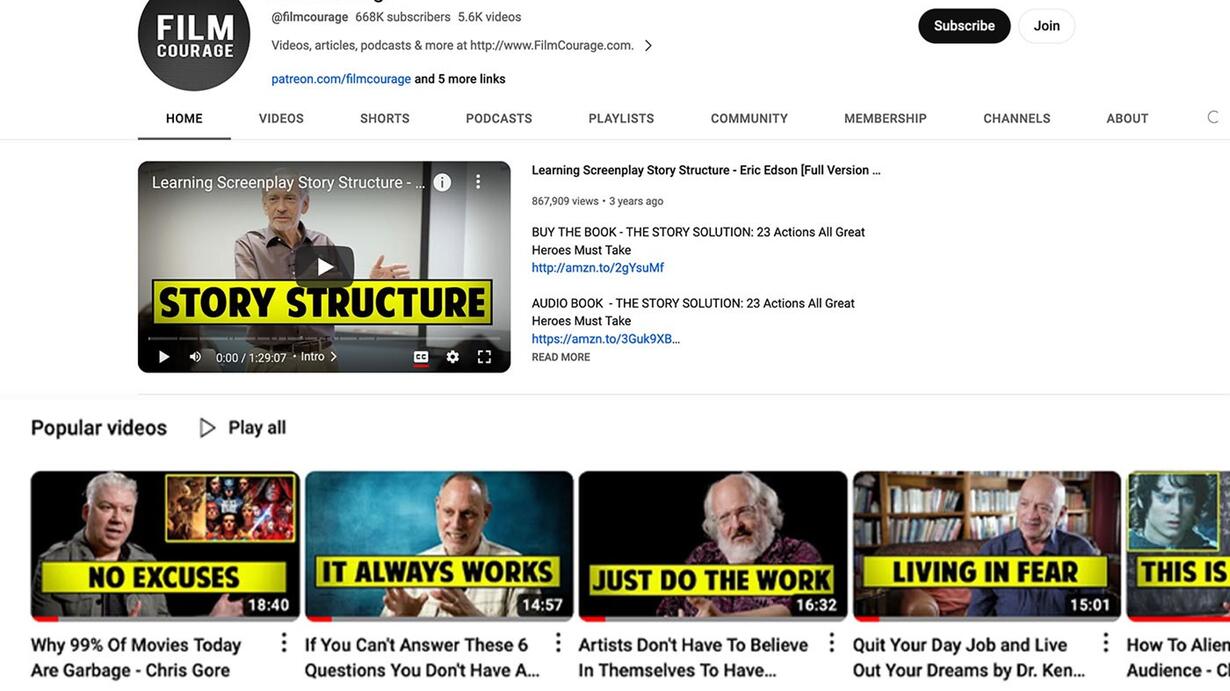Subscribe to the Film Courage channel
This screenshot has width=1230, height=691.
[x=964, y=26]
